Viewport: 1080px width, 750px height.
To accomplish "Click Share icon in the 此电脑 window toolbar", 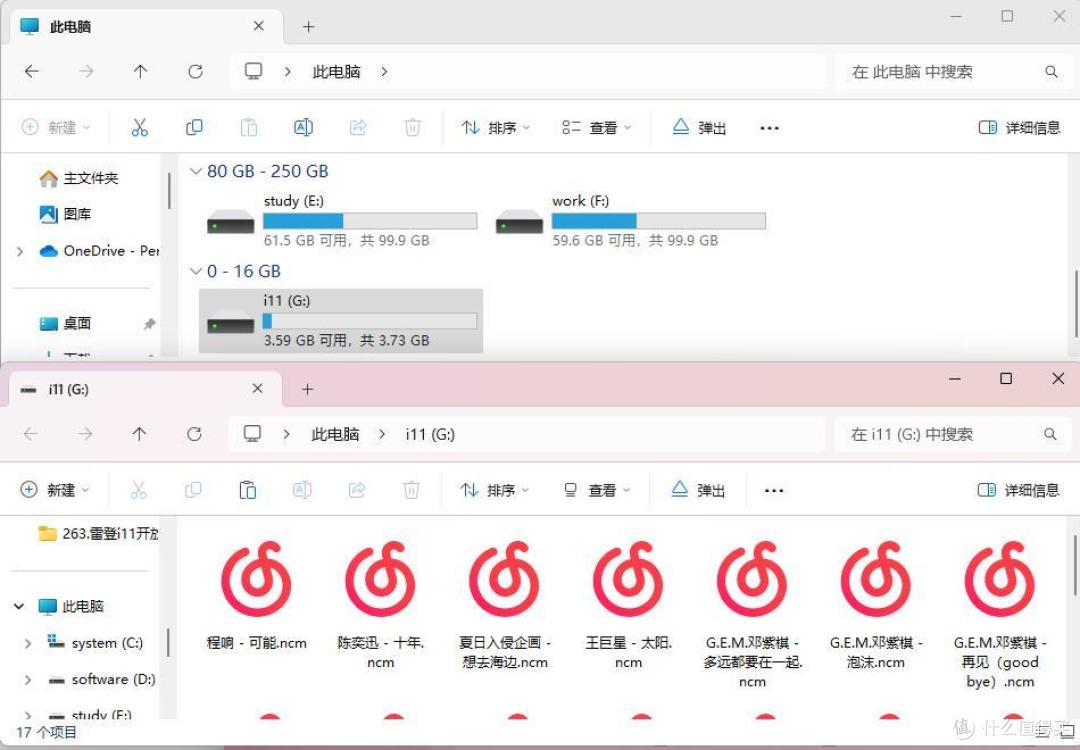I will point(358,127).
